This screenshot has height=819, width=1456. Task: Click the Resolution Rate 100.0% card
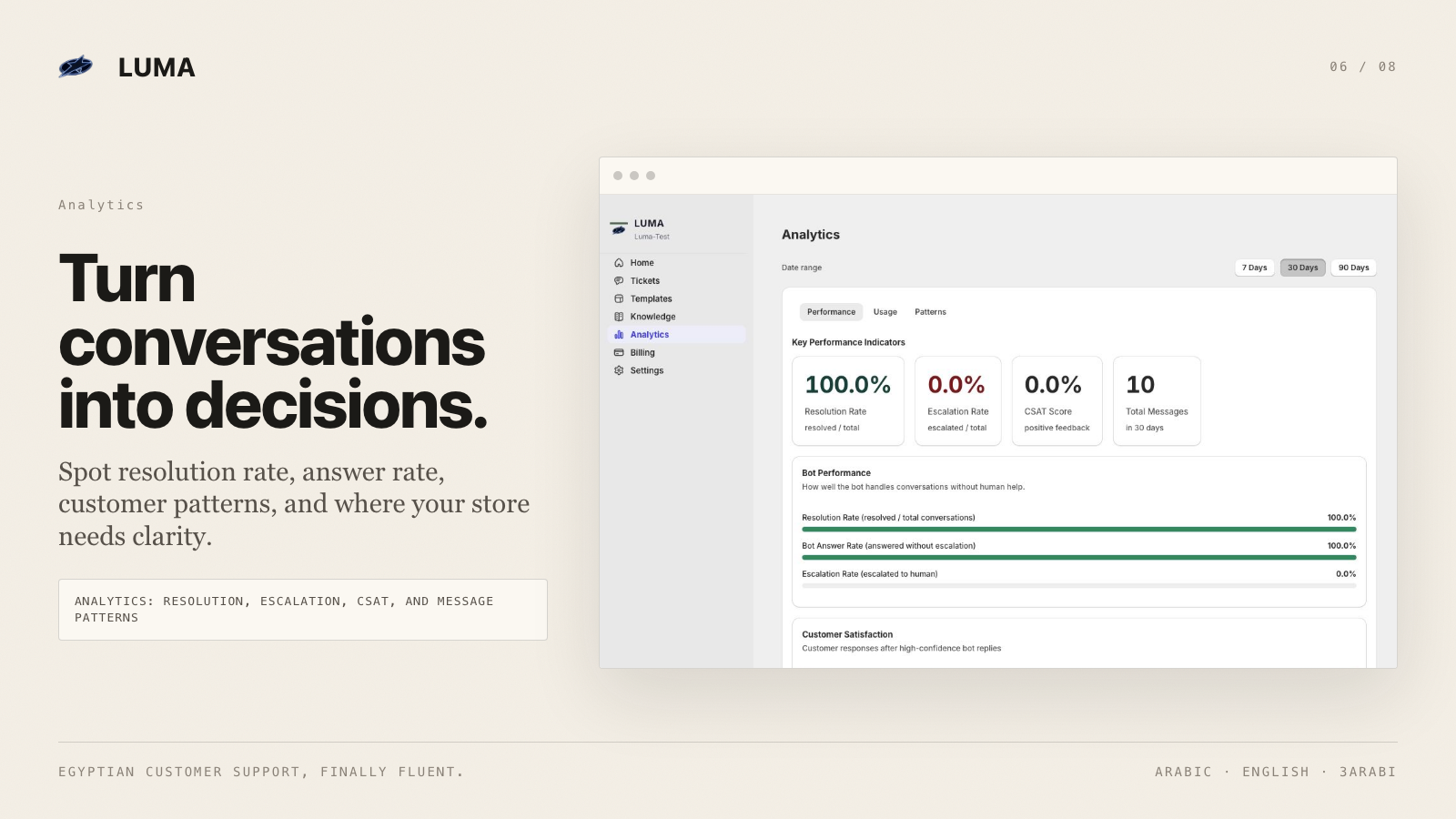point(848,400)
